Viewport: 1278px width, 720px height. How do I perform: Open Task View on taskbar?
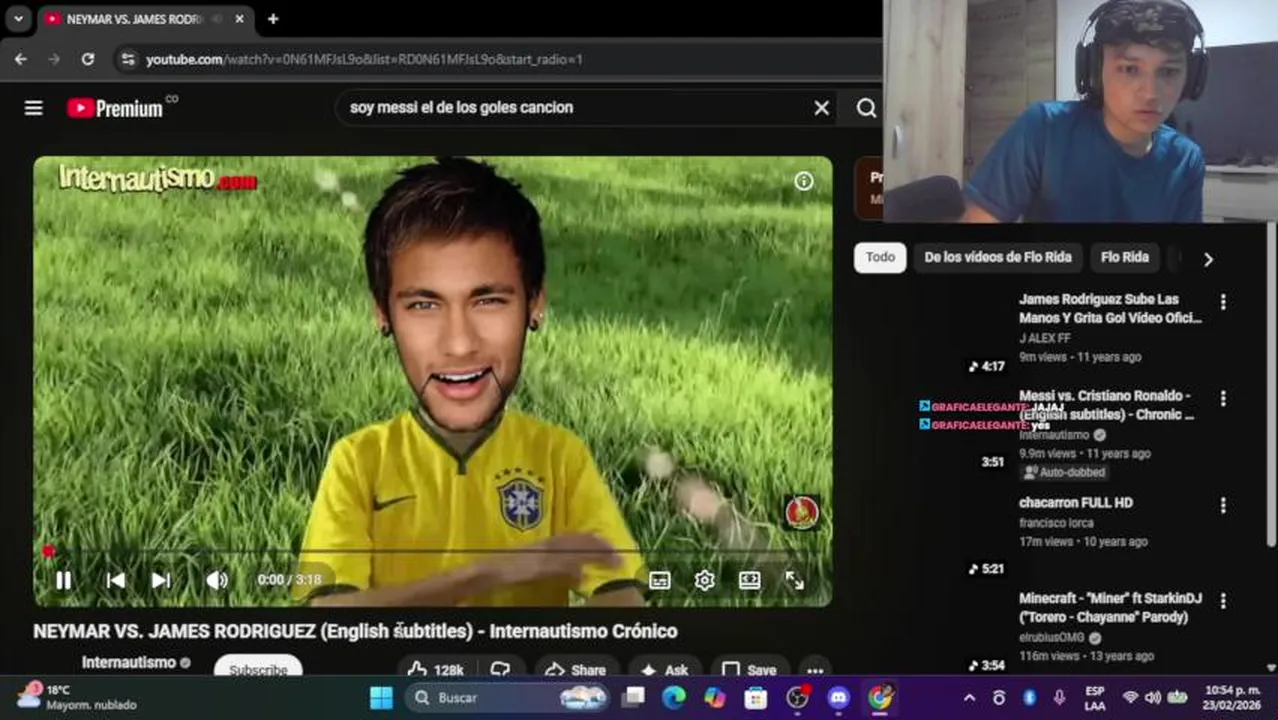point(634,697)
